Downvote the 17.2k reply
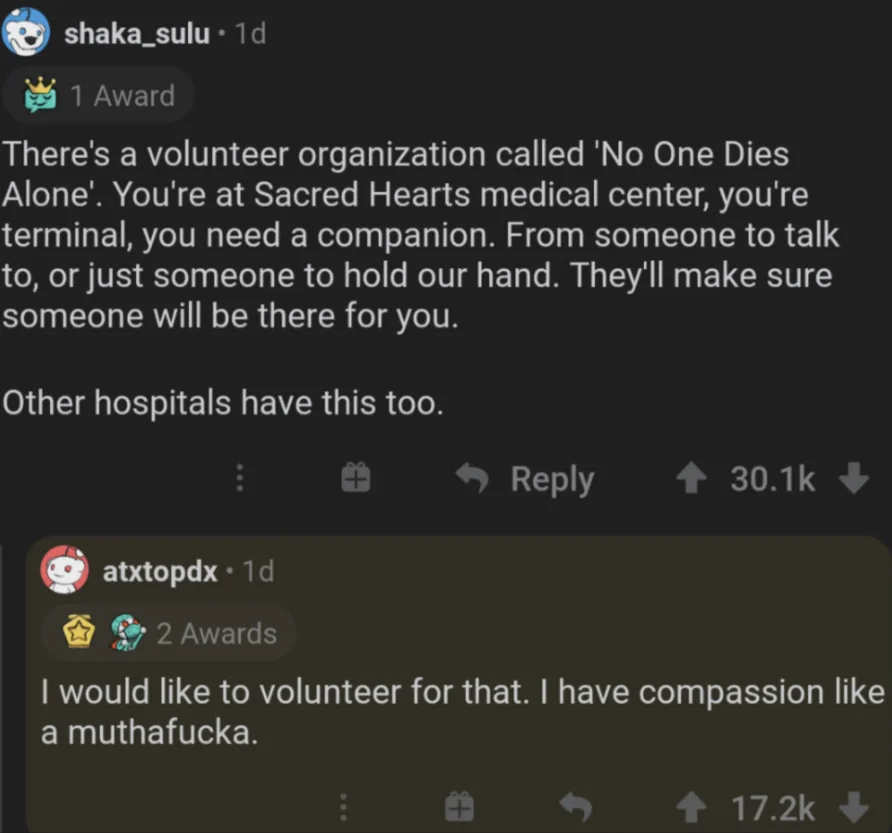892x833 pixels. click(853, 807)
